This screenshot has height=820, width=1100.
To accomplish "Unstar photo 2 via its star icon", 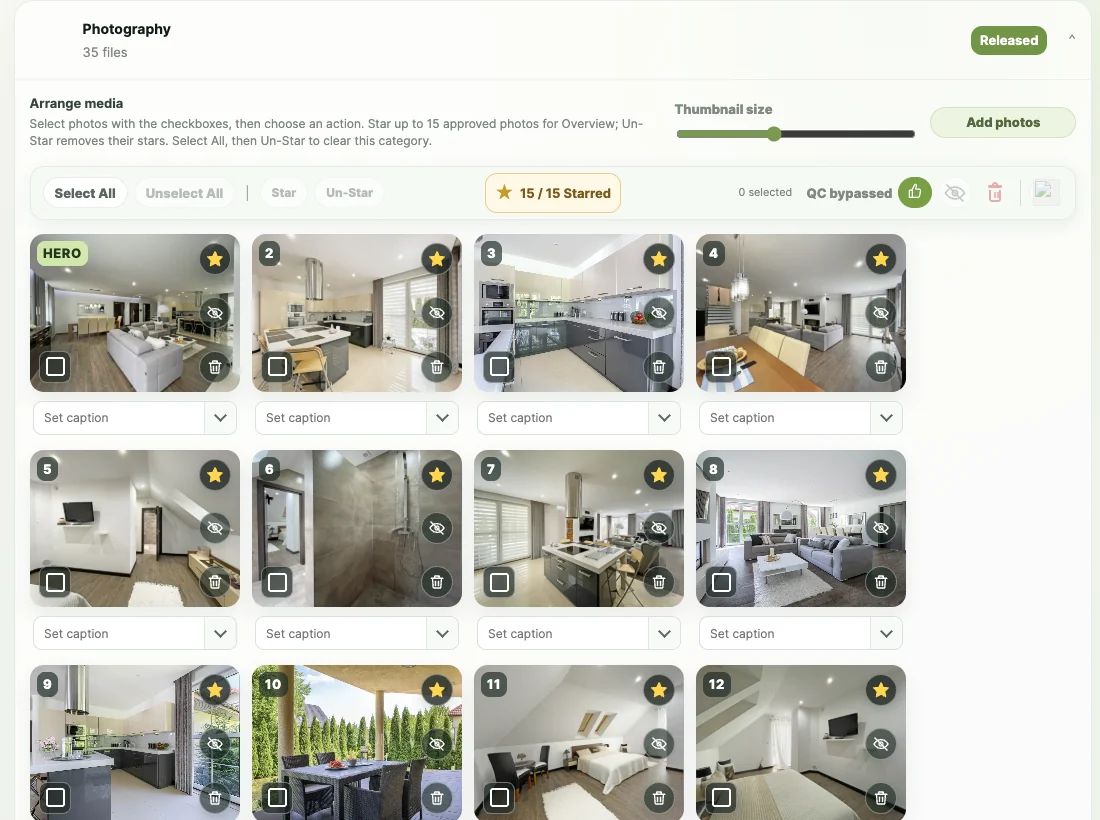I will pos(437,259).
